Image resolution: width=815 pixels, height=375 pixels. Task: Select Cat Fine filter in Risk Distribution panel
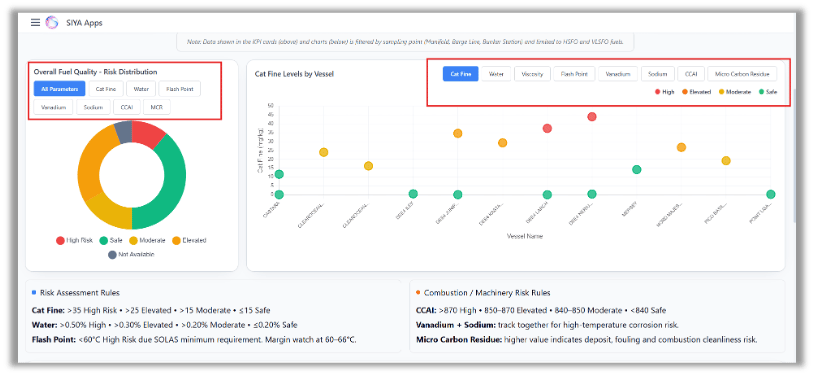[x=106, y=89]
